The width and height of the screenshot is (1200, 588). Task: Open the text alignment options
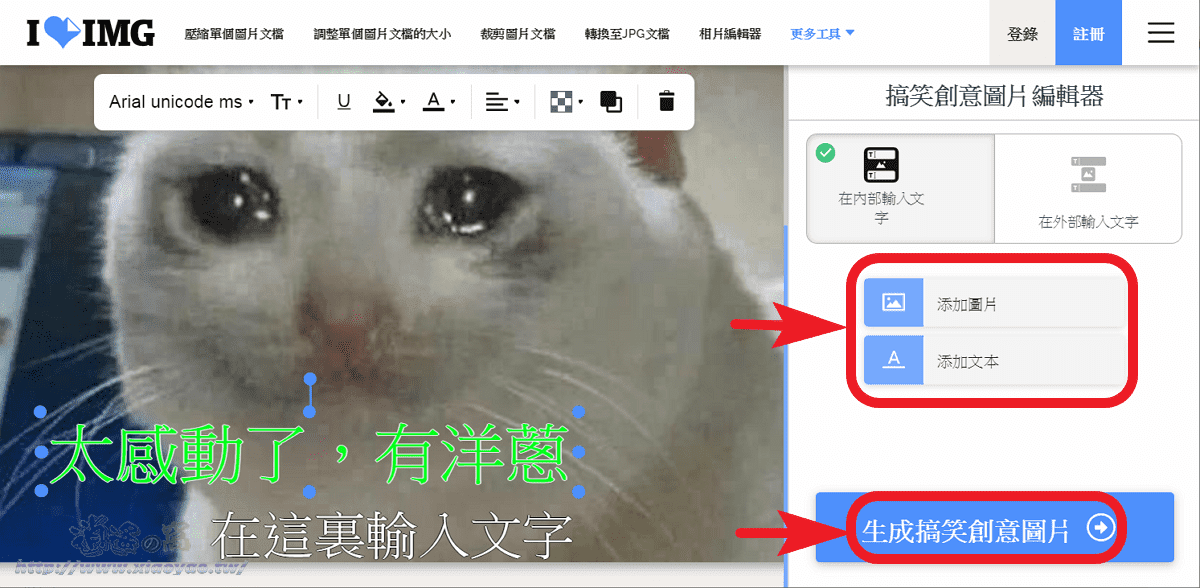[x=502, y=102]
